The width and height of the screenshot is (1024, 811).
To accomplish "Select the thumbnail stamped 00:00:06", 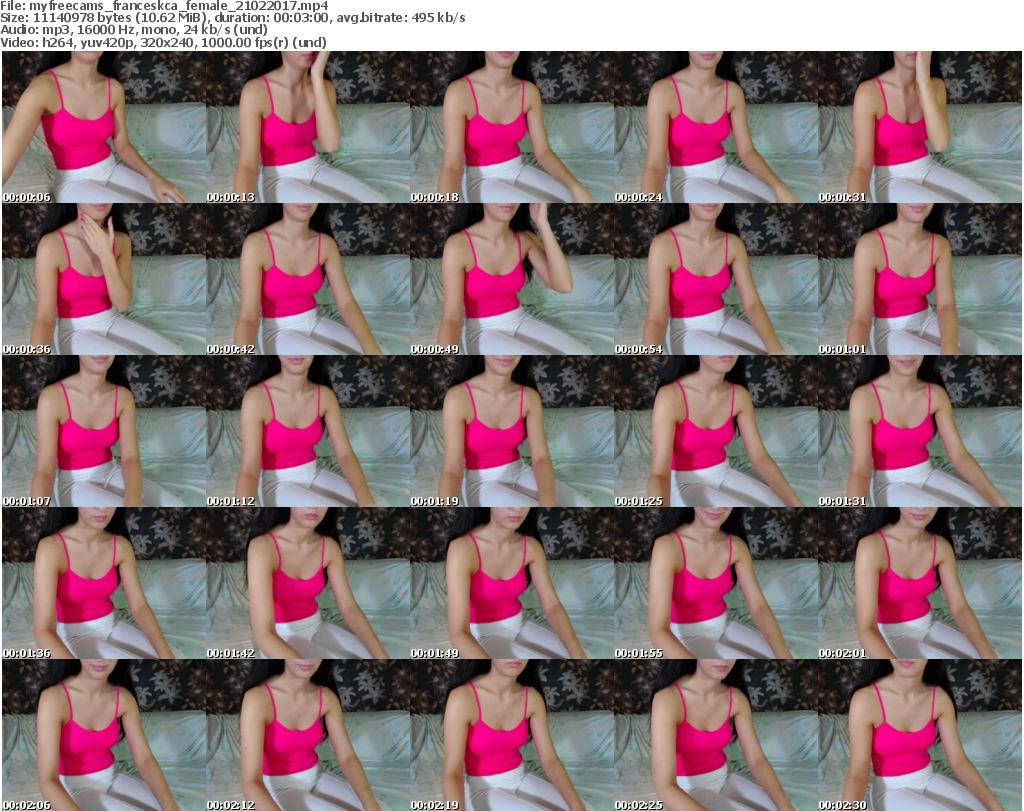I will tap(104, 127).
